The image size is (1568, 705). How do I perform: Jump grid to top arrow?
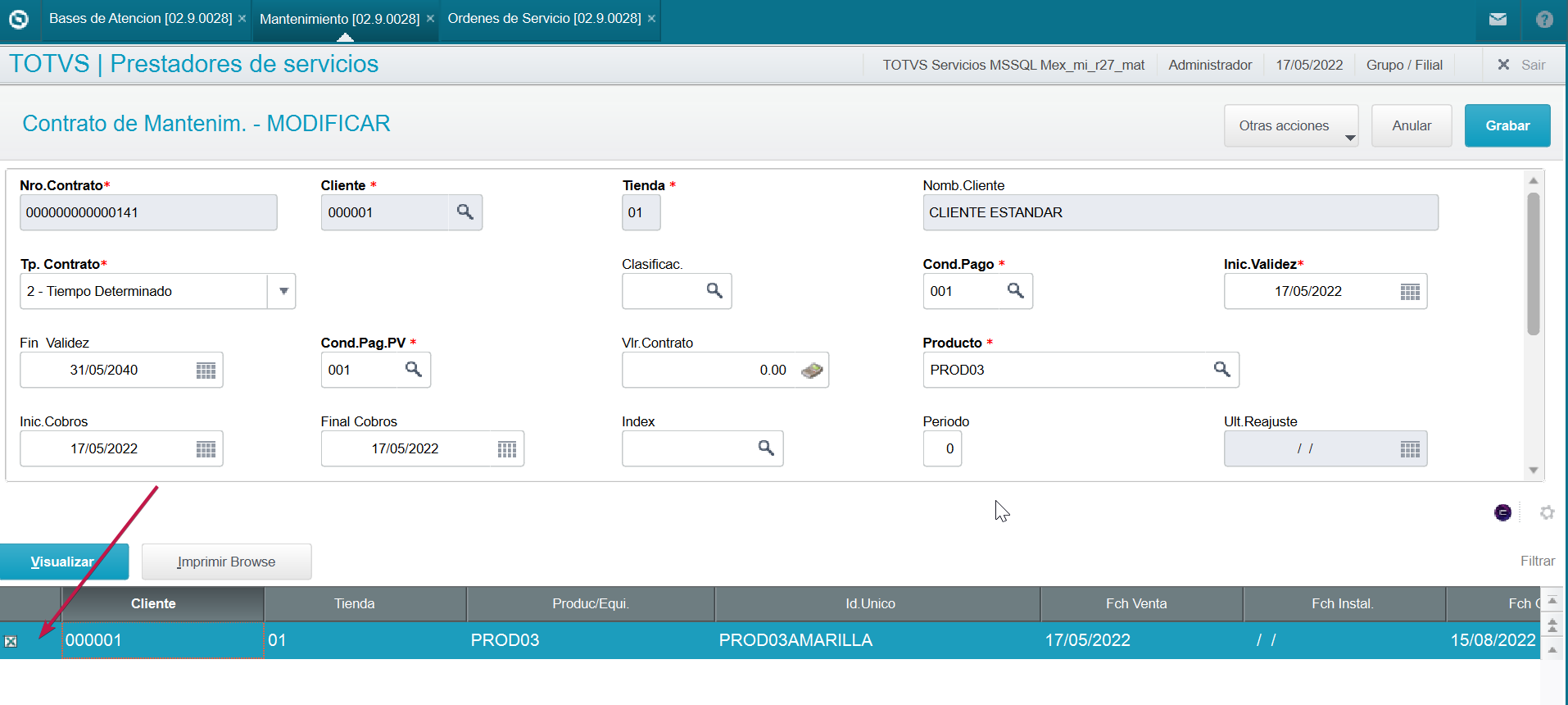(x=1552, y=601)
